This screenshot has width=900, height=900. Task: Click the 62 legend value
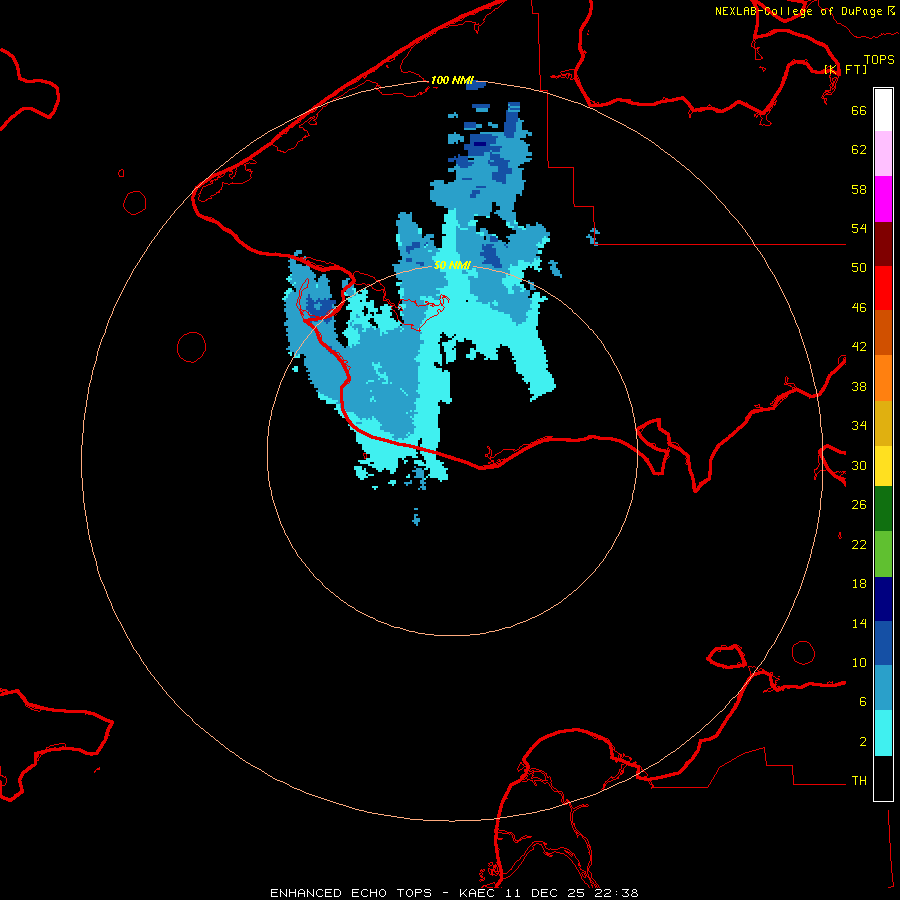pyautogui.click(x=859, y=150)
